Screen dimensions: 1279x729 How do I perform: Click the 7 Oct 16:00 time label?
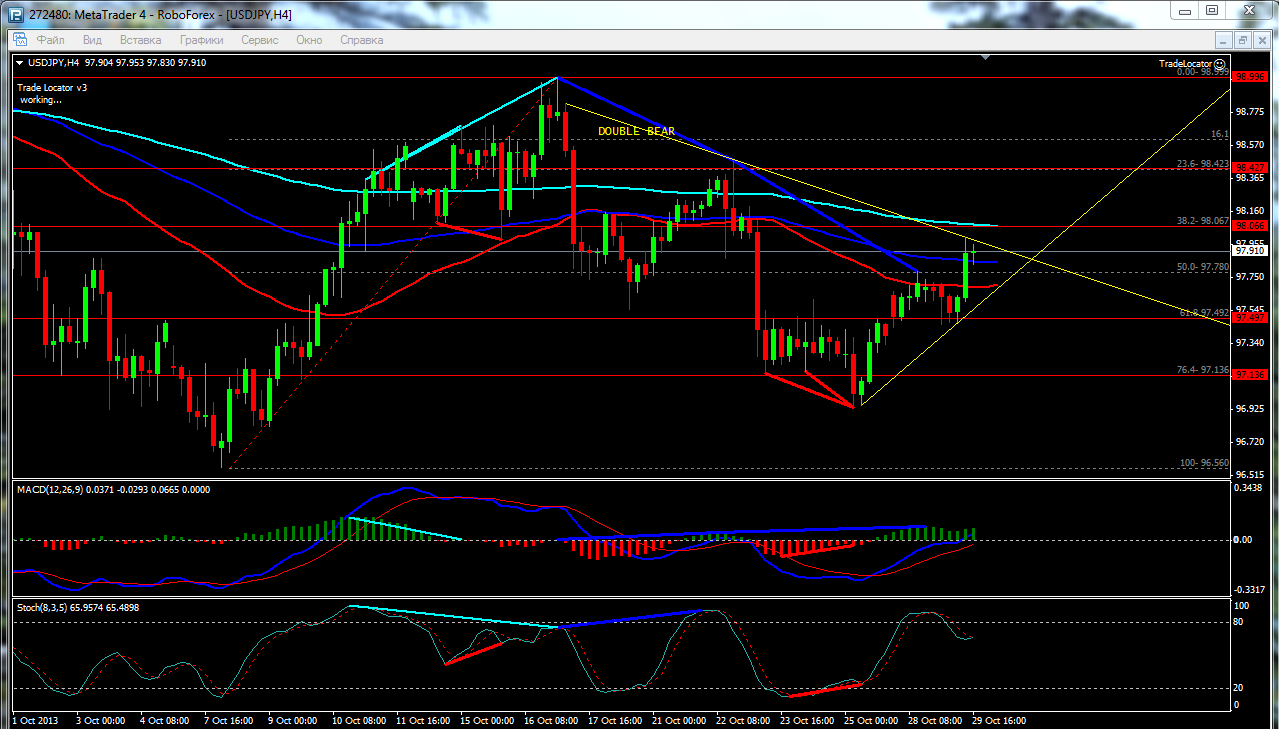[x=231, y=720]
